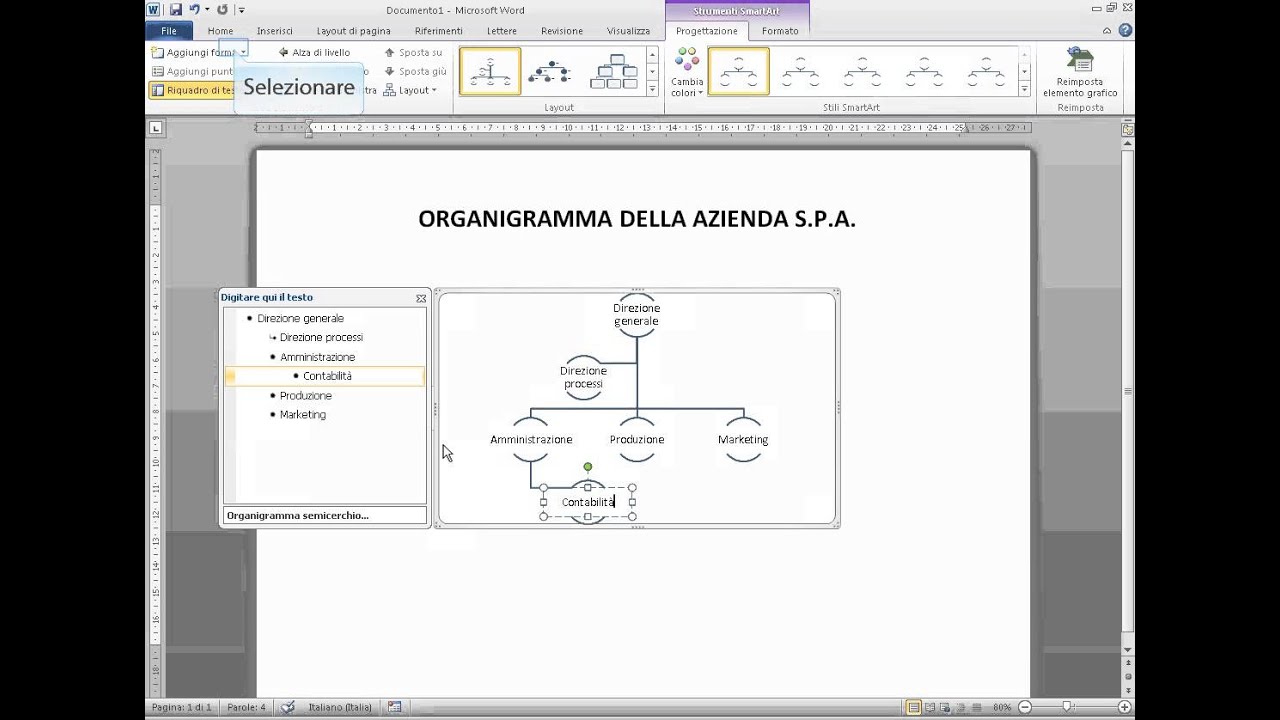This screenshot has height=720, width=1280.
Task: Switch to the Formato SmartArt tab
Action: [x=780, y=31]
